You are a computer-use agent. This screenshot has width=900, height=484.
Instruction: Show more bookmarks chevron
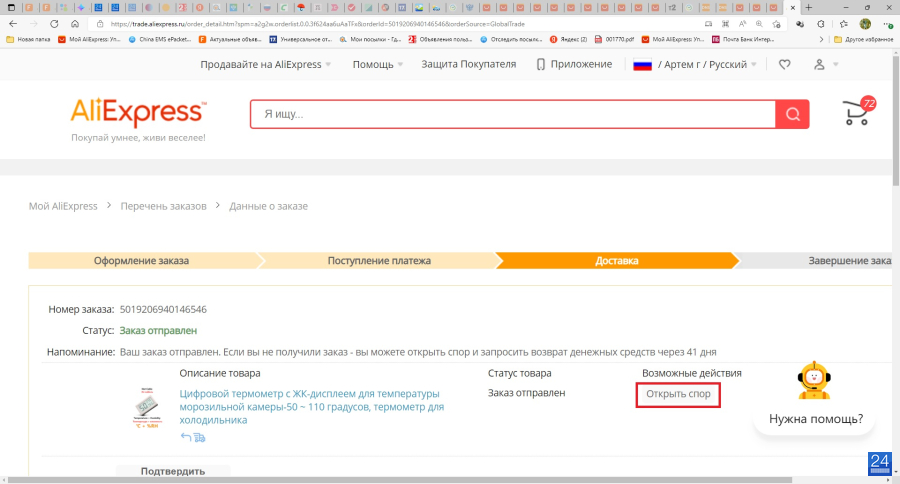coord(821,39)
